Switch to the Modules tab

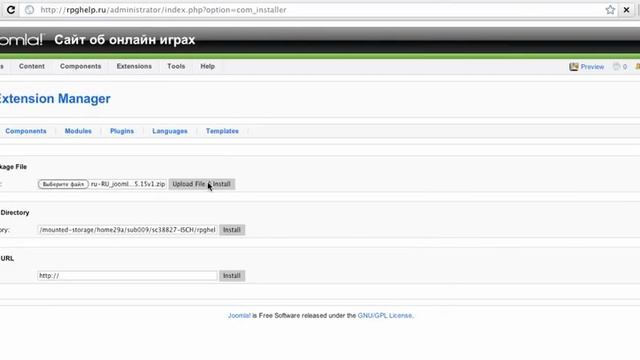click(78, 131)
